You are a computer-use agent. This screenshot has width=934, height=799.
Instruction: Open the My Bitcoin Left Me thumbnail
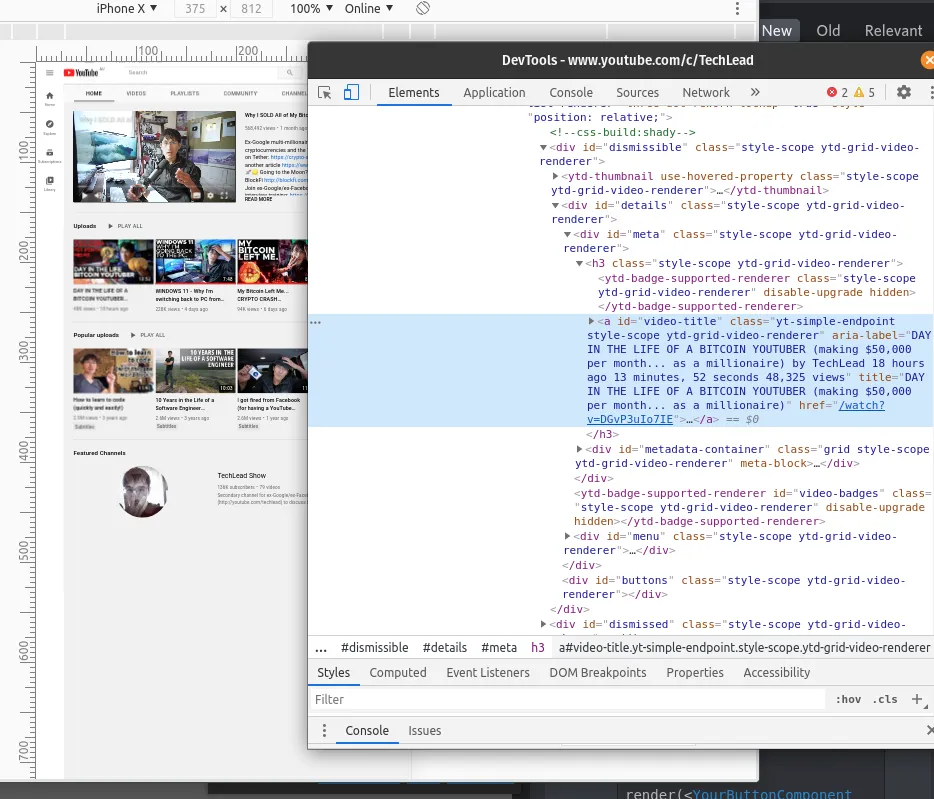pos(272,262)
